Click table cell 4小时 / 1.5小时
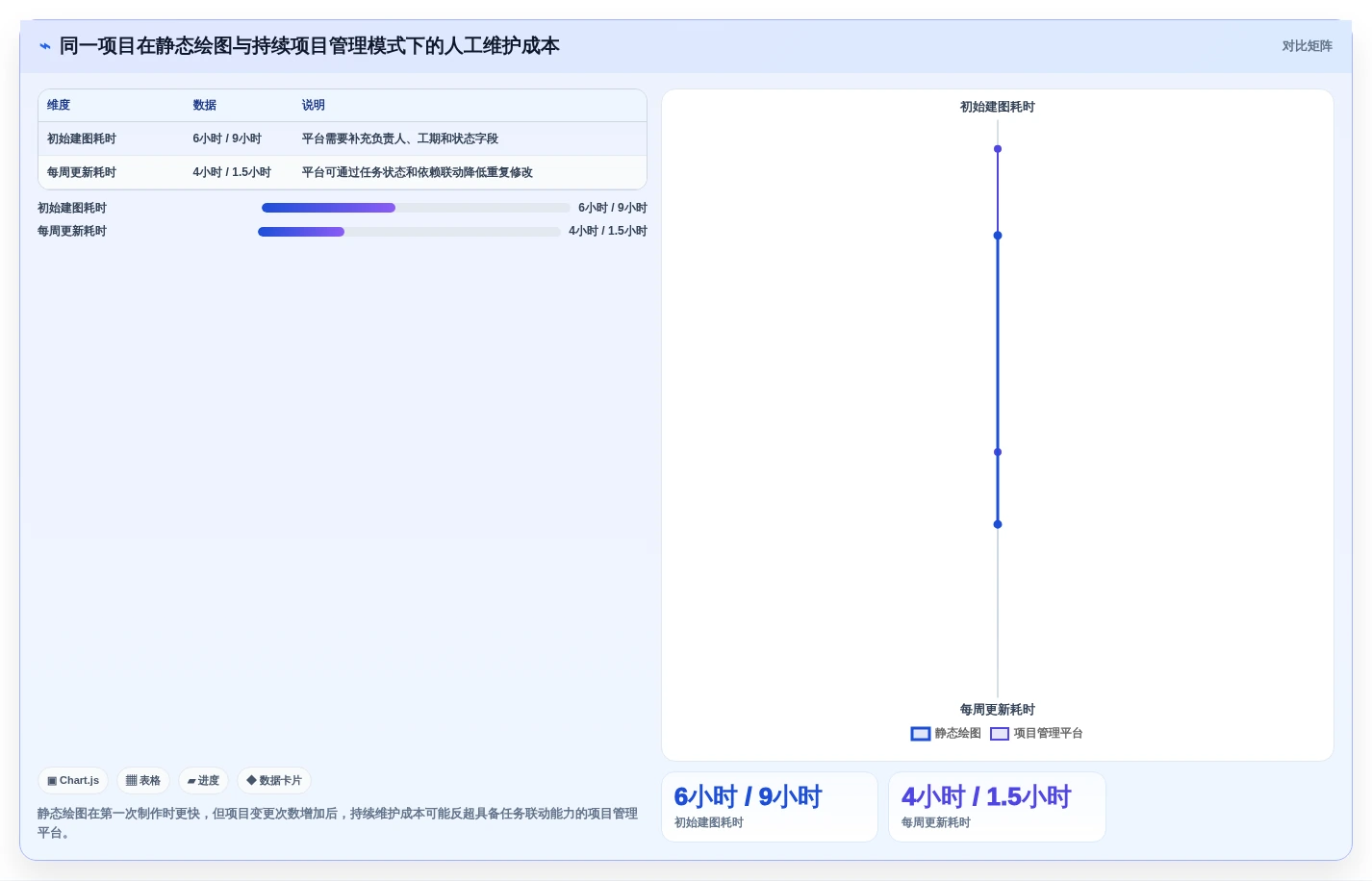The width and height of the screenshot is (1372, 881). tap(232, 173)
